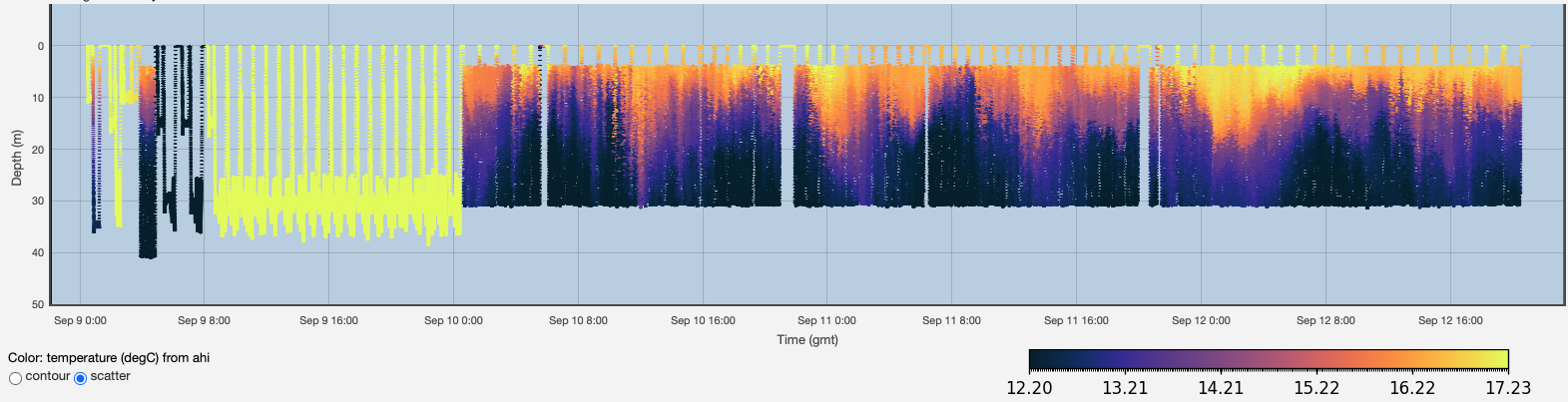Click the depth 30 tick on the y-axis

pyautogui.click(x=38, y=201)
